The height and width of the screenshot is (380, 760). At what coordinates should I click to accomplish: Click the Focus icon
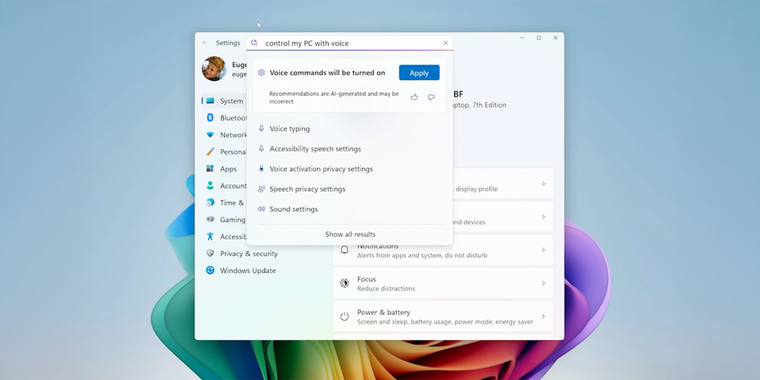point(344,283)
